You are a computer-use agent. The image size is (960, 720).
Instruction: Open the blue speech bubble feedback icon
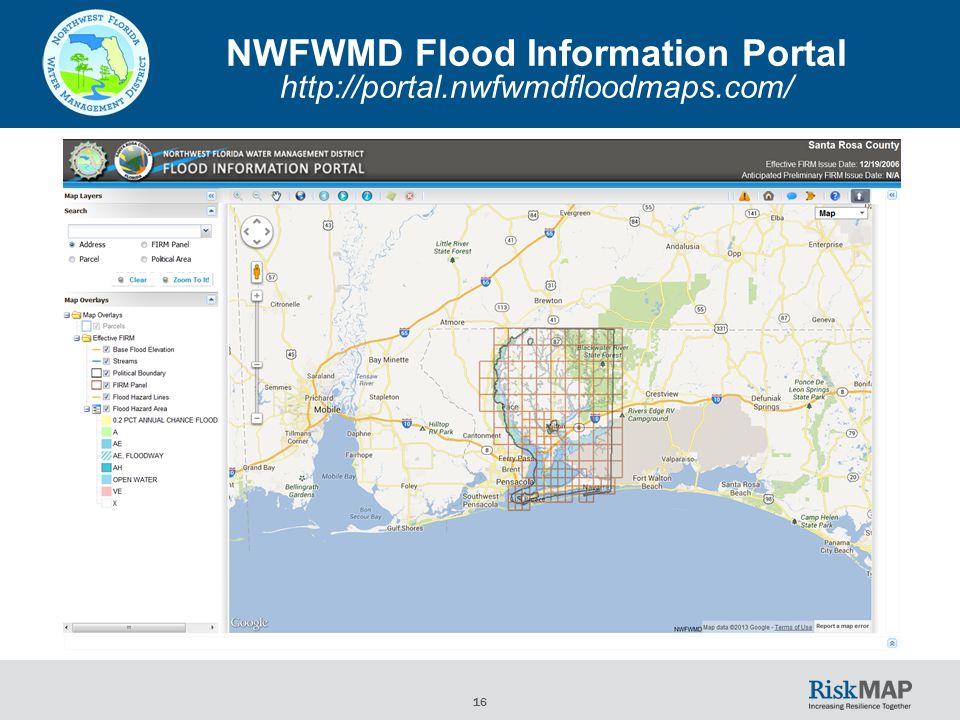click(x=791, y=196)
